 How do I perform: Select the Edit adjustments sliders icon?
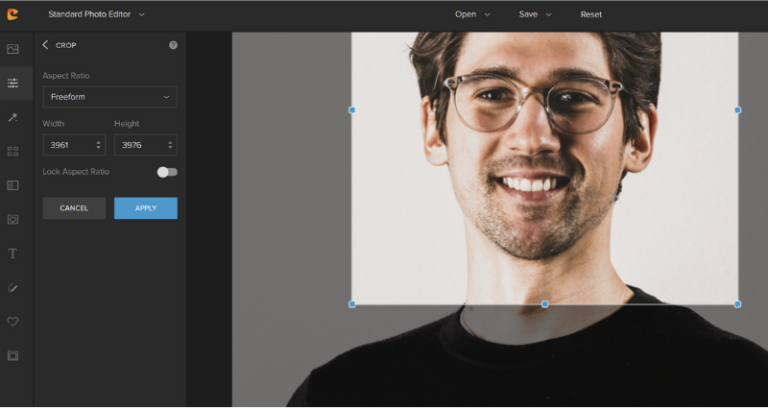[x=13, y=83]
